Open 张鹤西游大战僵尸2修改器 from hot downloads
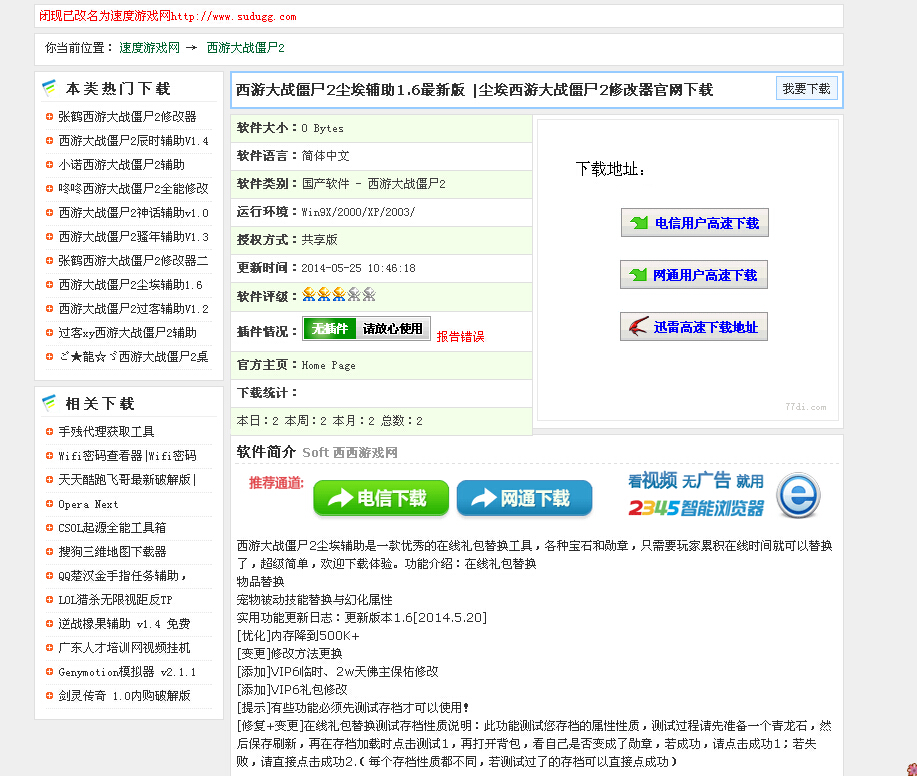 tap(127, 117)
